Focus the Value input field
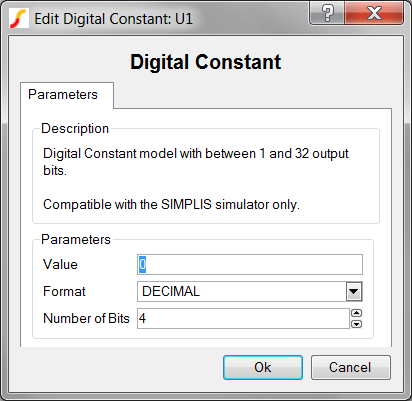The width and height of the screenshot is (412, 401). 250,265
